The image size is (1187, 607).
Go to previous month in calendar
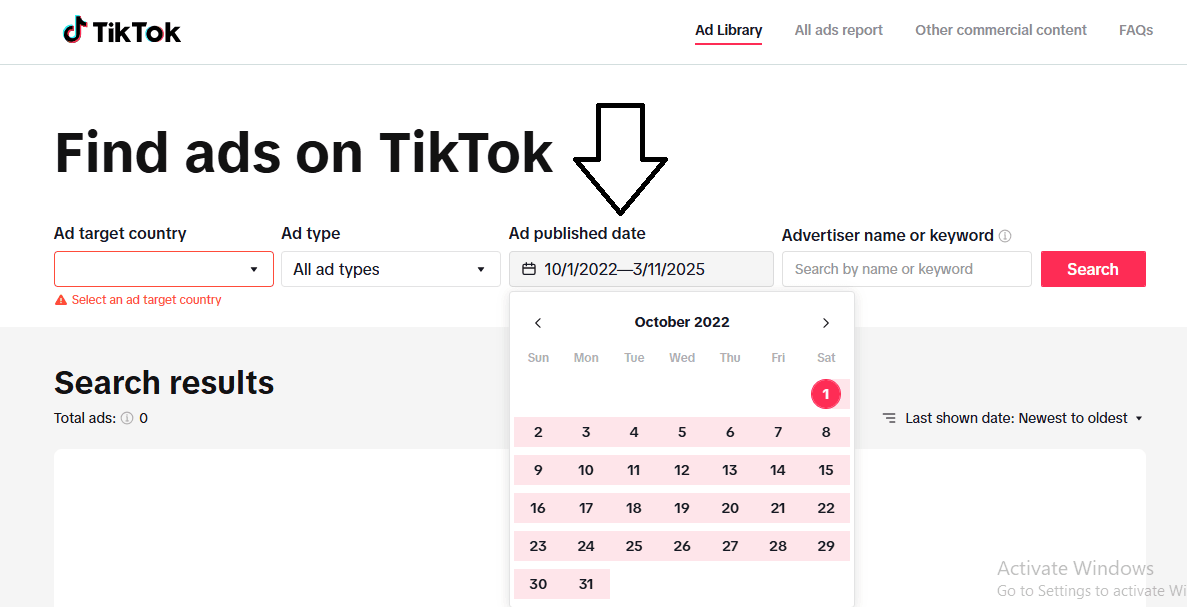(x=538, y=323)
